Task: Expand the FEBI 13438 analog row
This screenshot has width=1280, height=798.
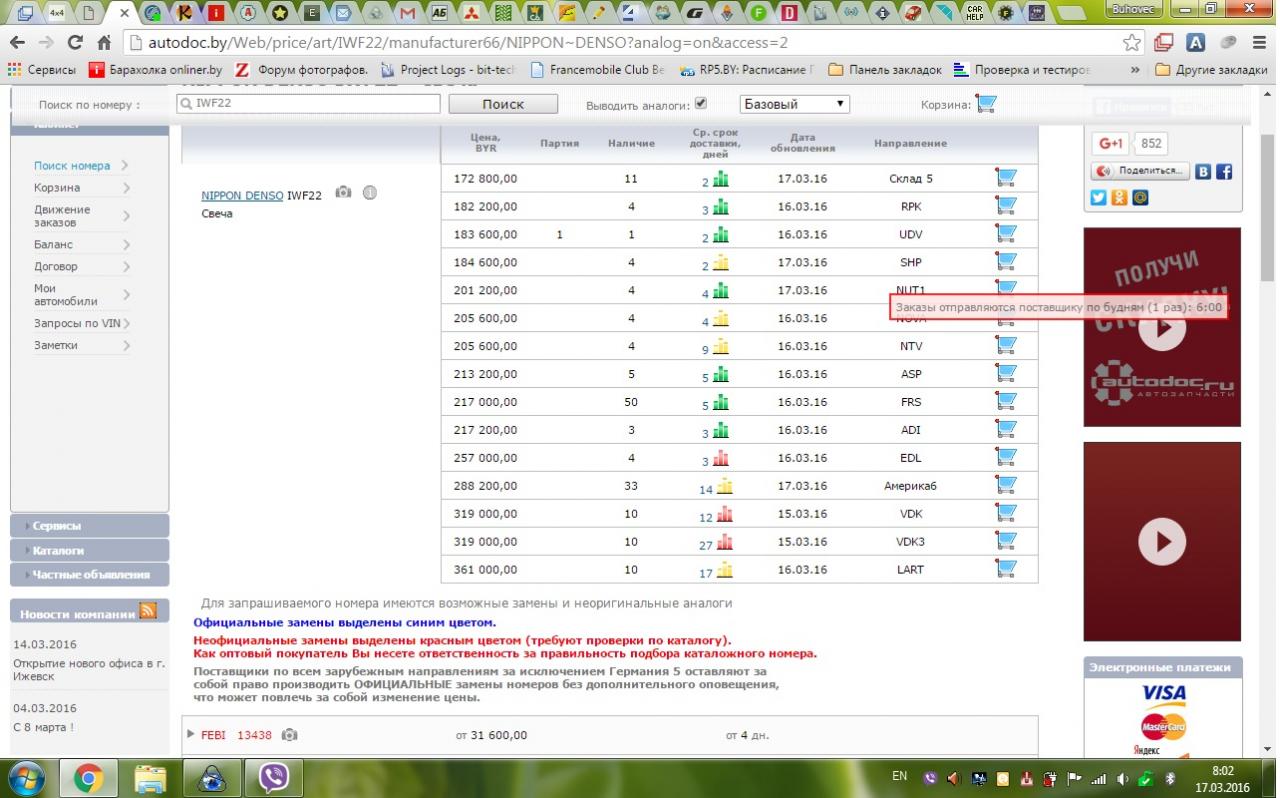Action: coord(192,734)
